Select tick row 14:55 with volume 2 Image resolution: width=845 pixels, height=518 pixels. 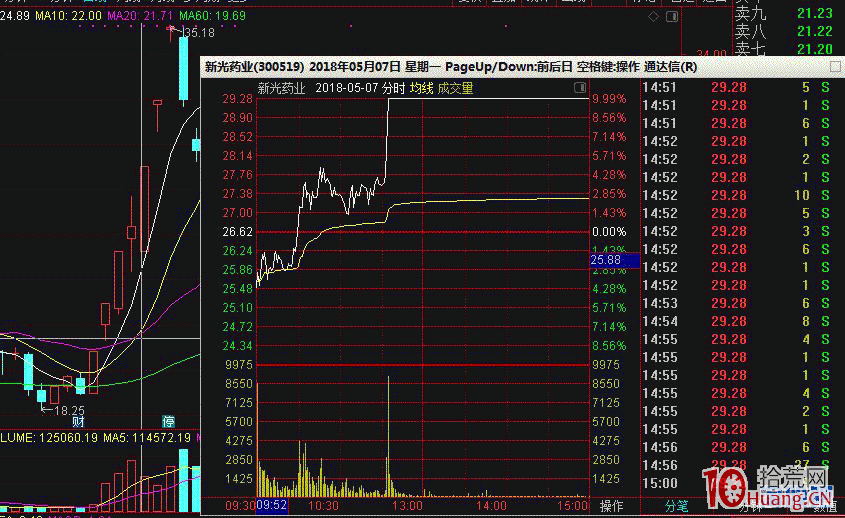point(737,411)
